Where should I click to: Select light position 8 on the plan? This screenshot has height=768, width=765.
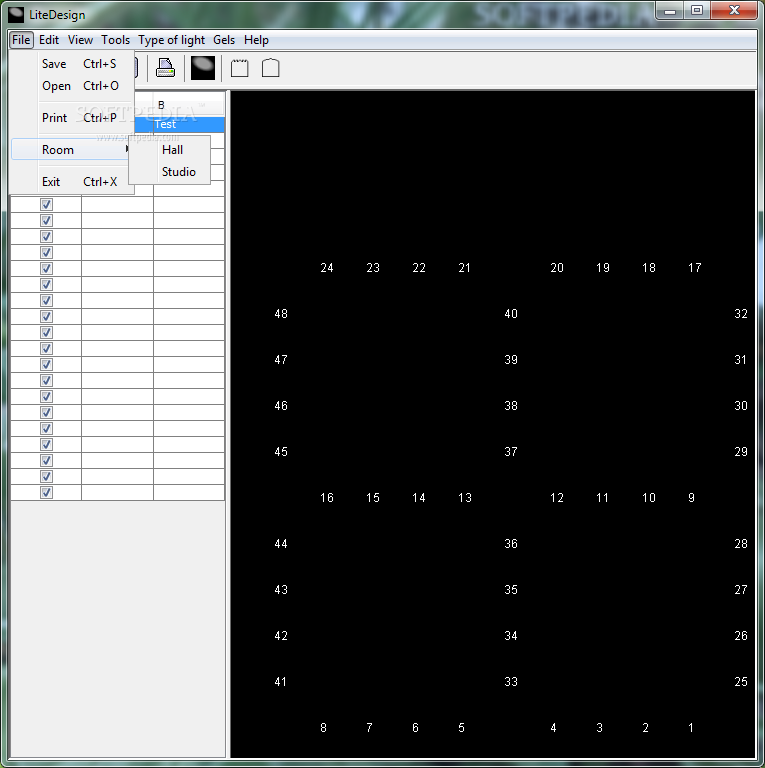[x=323, y=728]
